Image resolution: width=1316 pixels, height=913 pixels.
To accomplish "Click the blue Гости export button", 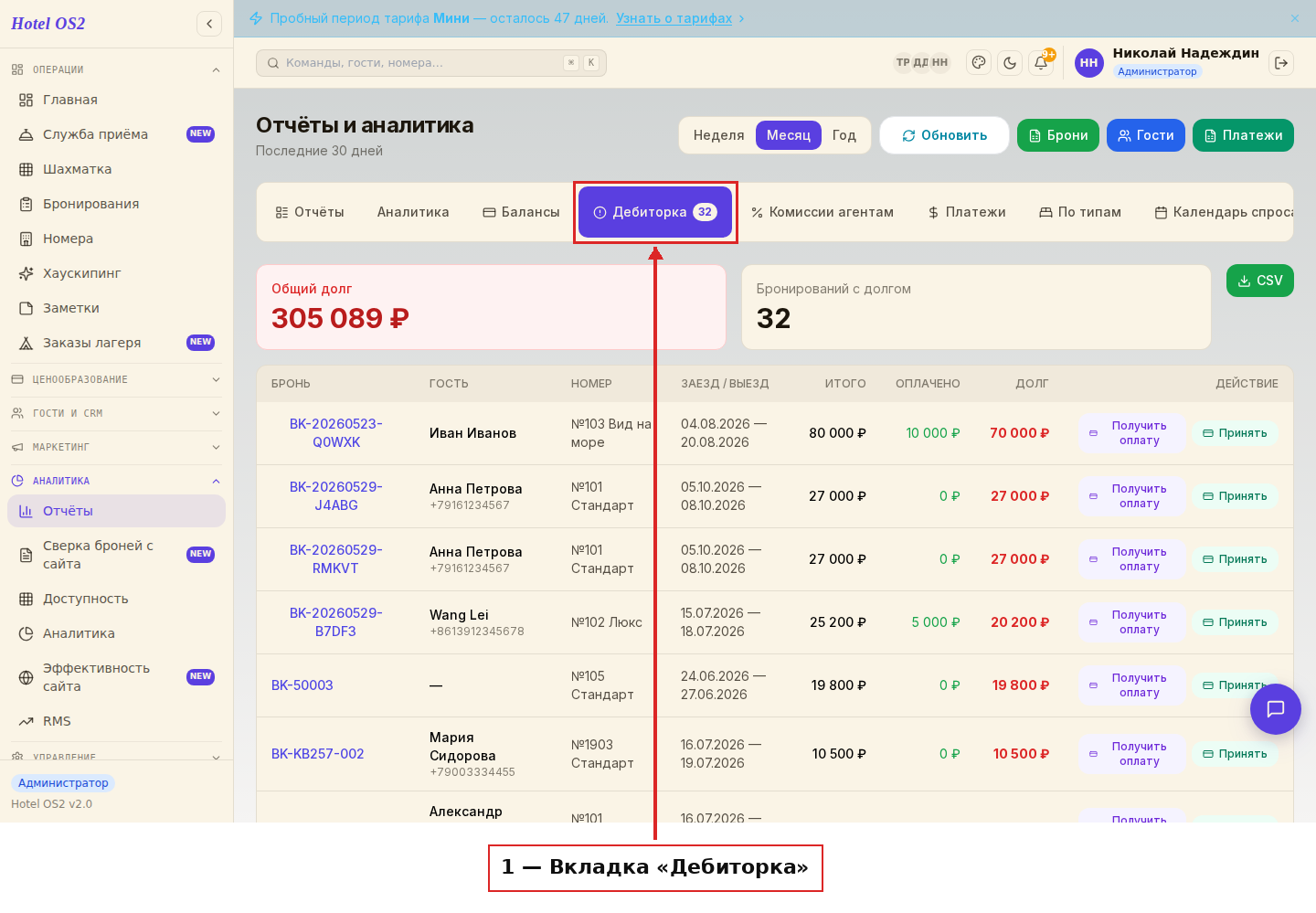I will click(1146, 135).
